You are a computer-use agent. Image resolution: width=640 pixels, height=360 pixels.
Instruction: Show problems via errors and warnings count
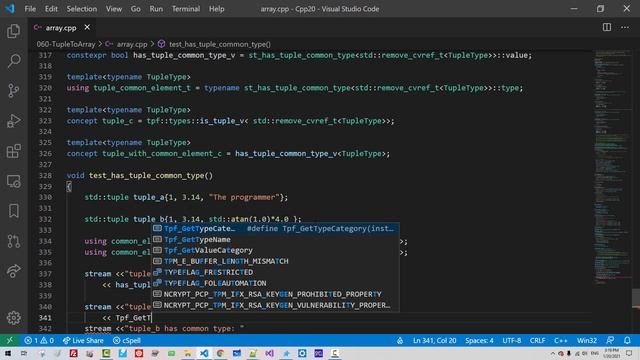pos(39,340)
